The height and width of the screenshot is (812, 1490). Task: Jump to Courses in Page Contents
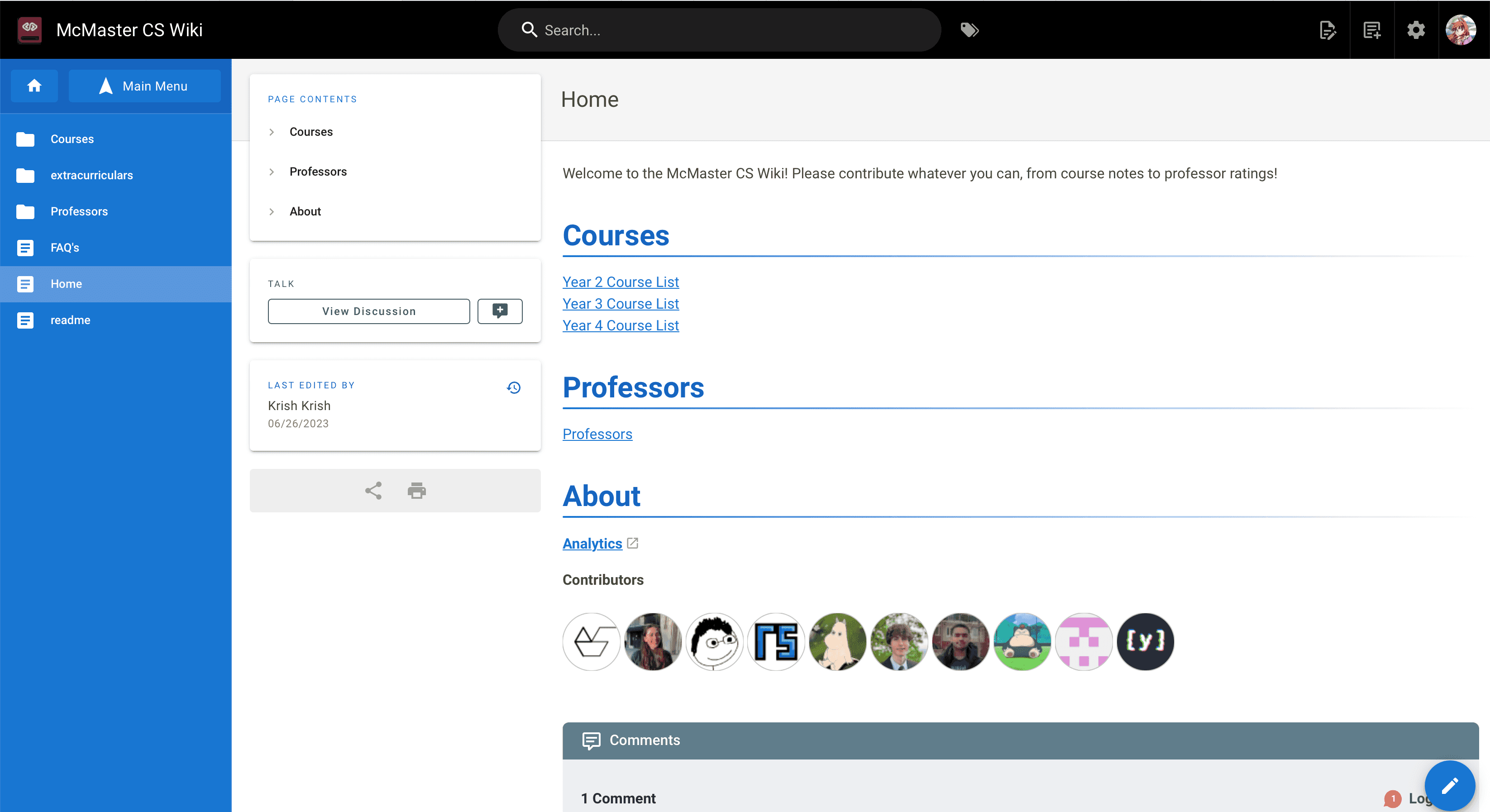point(310,132)
